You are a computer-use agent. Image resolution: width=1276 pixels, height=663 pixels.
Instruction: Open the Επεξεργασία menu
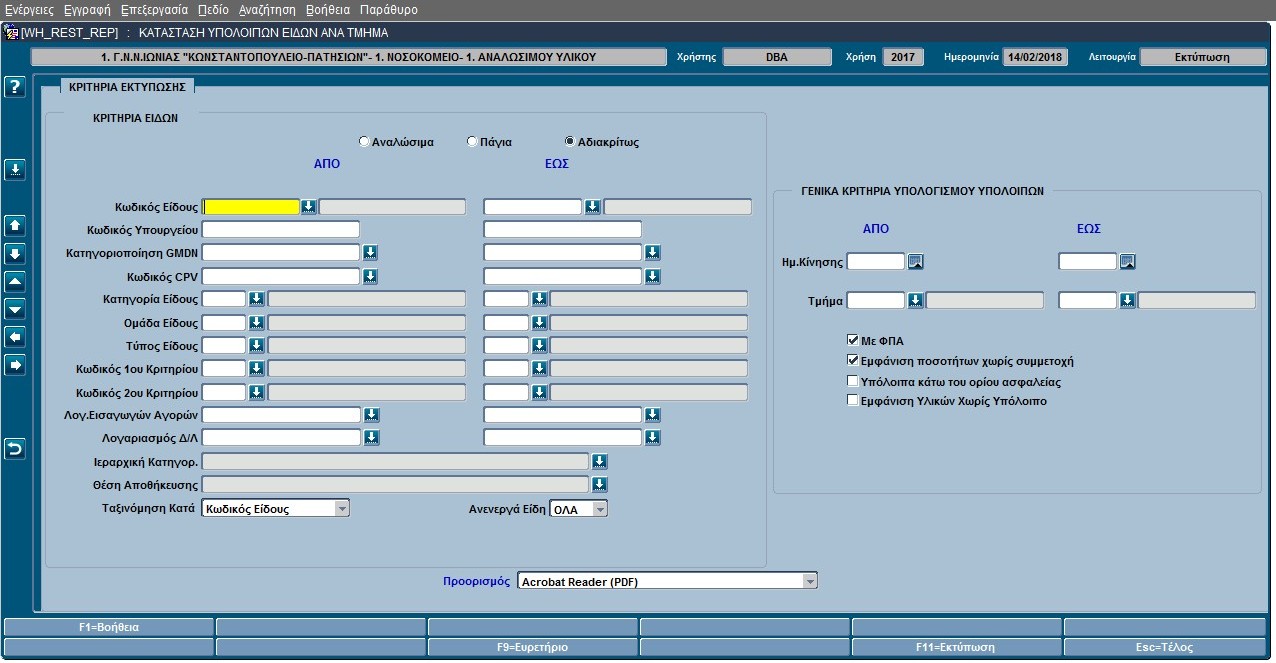click(x=154, y=10)
